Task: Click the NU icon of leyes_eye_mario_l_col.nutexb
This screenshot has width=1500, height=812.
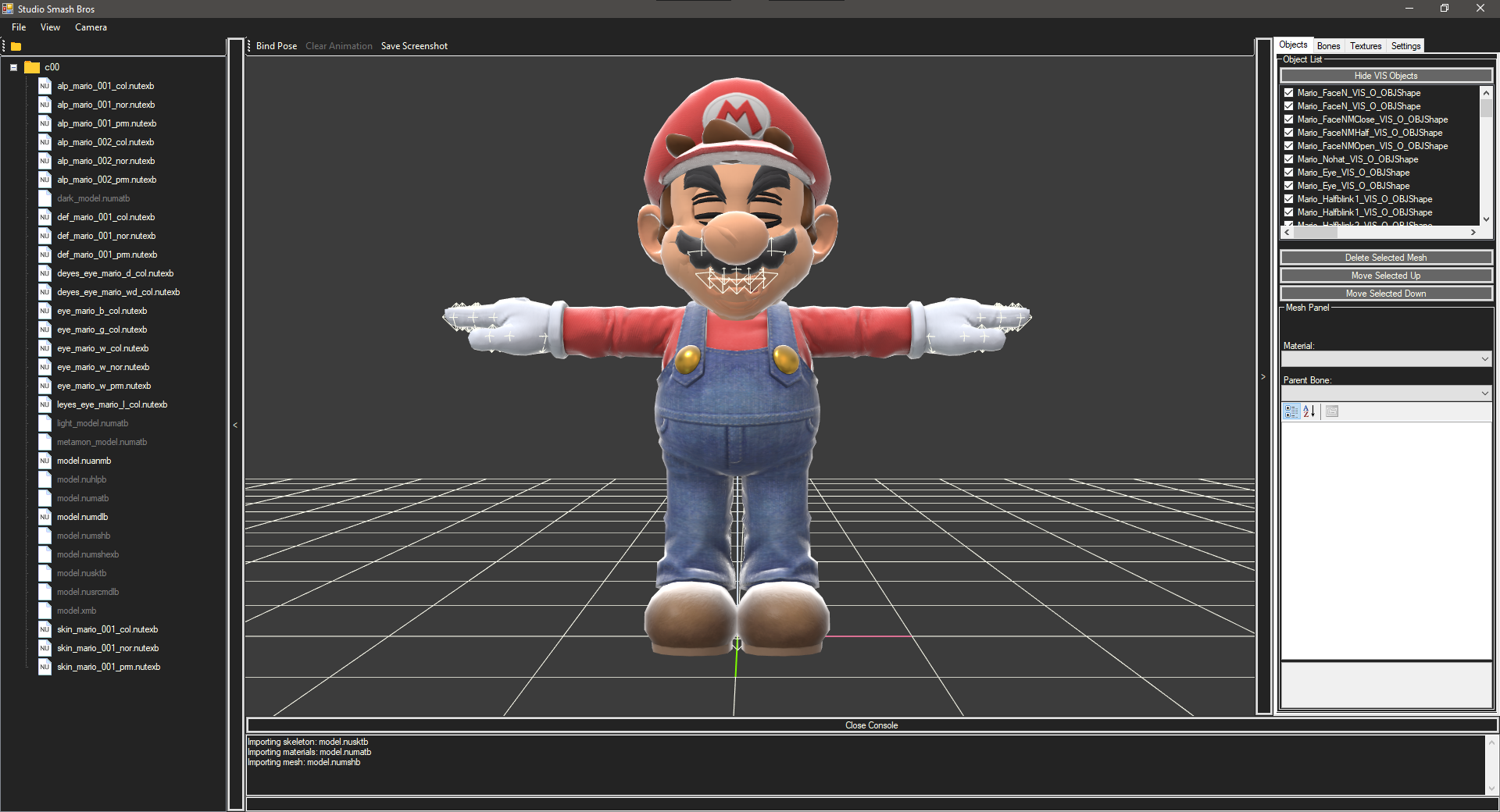Action: point(45,404)
